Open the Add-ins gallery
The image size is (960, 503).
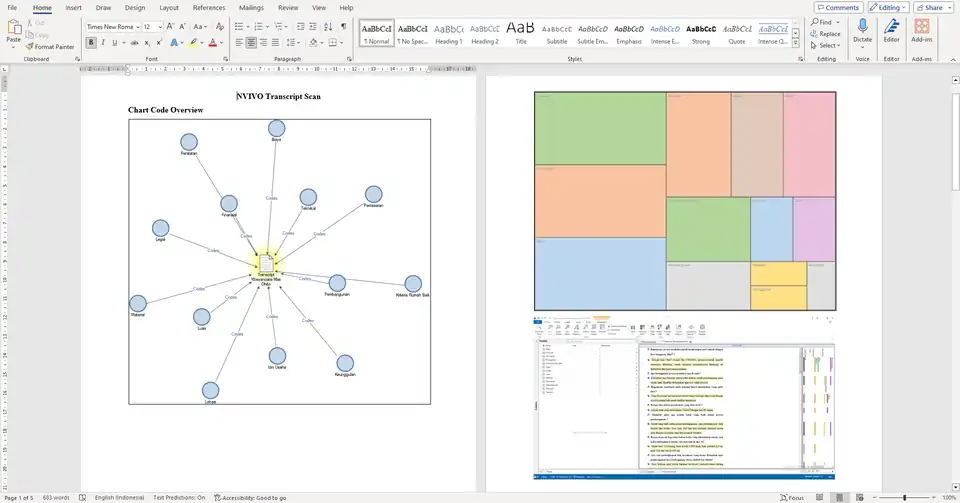coord(921,31)
